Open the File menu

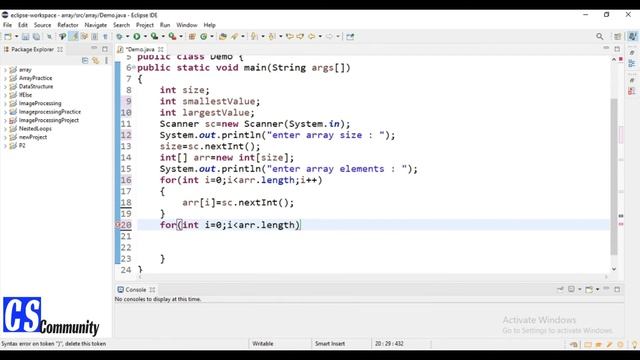tap(7, 25)
